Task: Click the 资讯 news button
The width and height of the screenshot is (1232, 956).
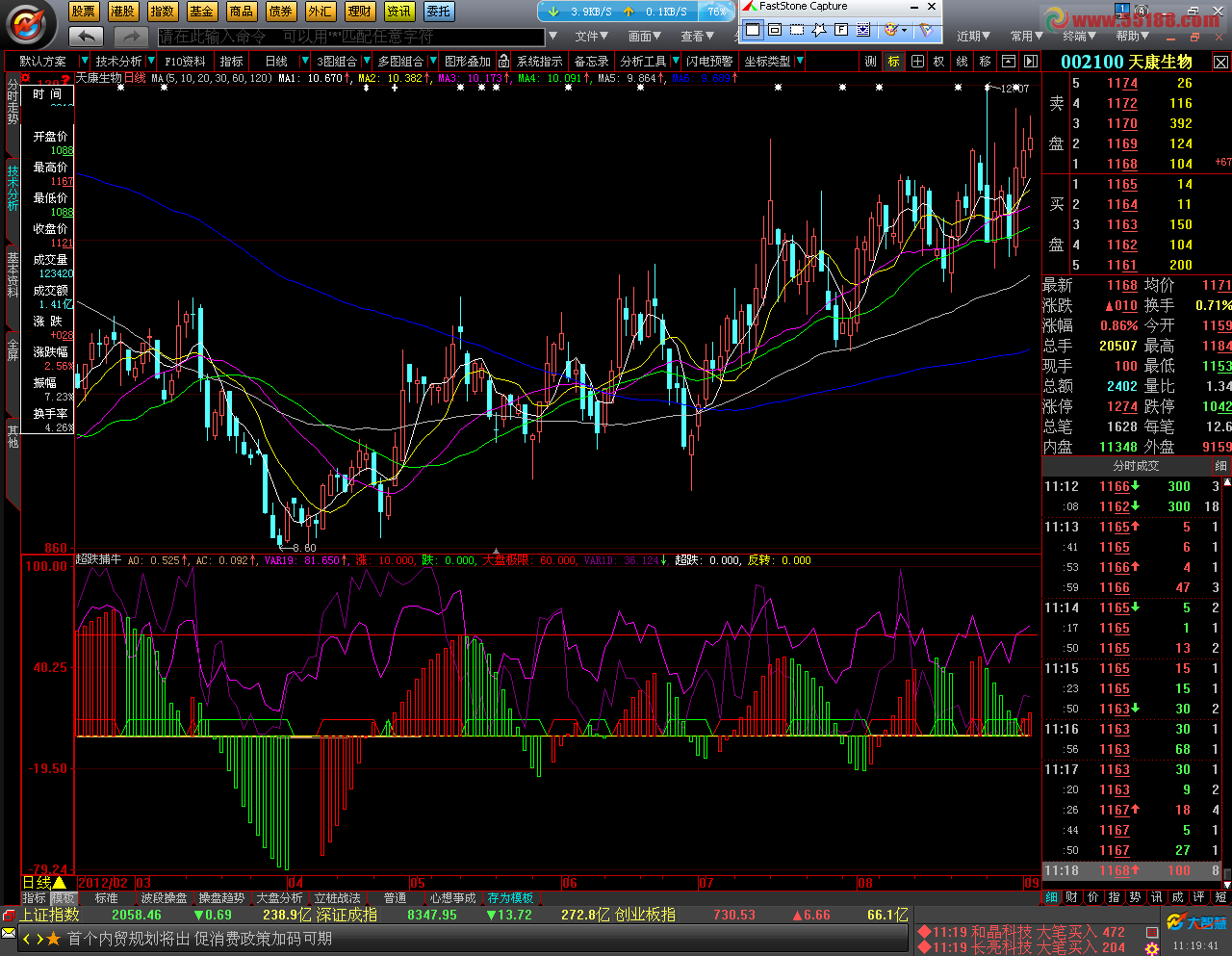Action: click(x=398, y=11)
